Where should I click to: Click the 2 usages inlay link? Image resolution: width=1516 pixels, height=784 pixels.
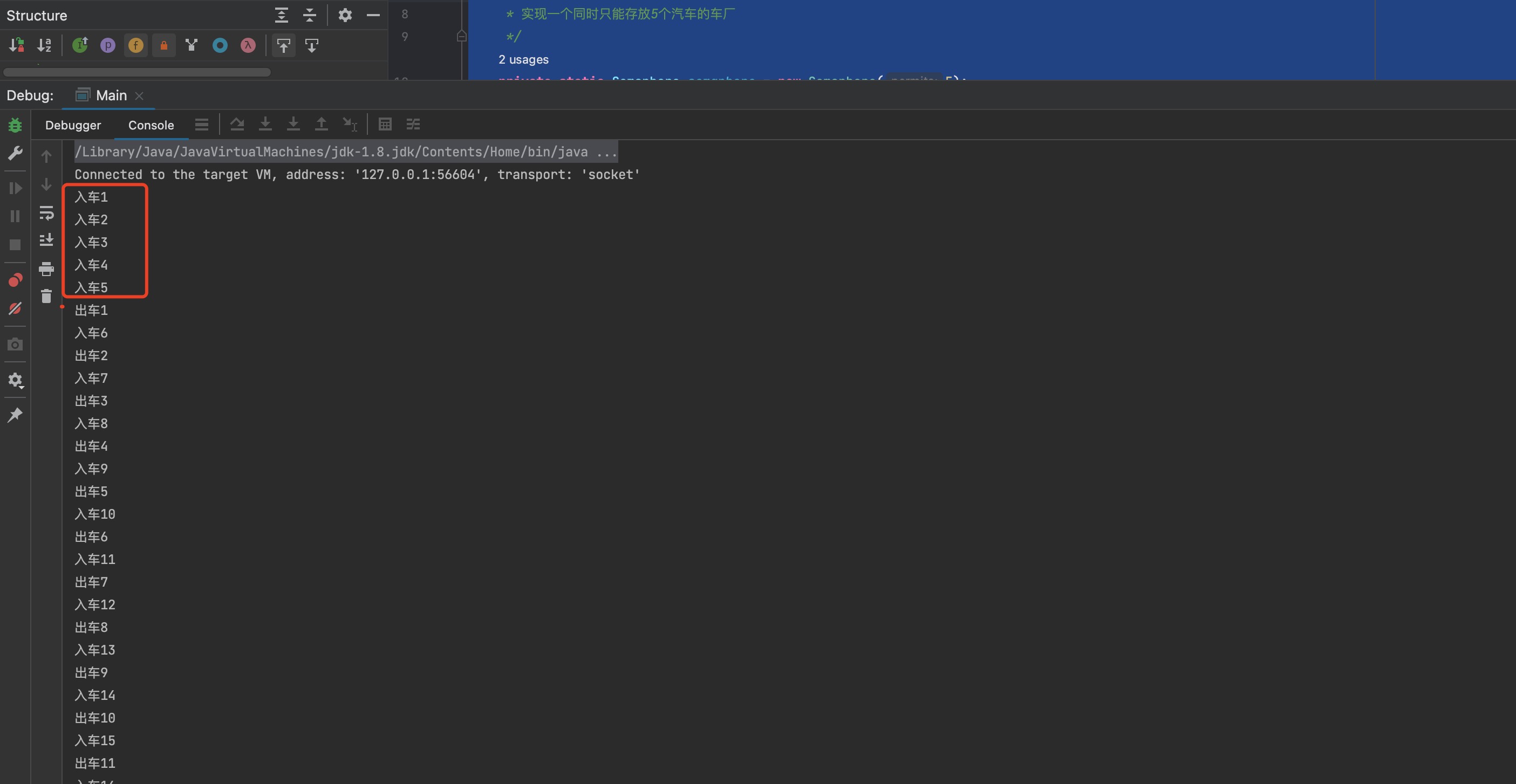point(523,59)
